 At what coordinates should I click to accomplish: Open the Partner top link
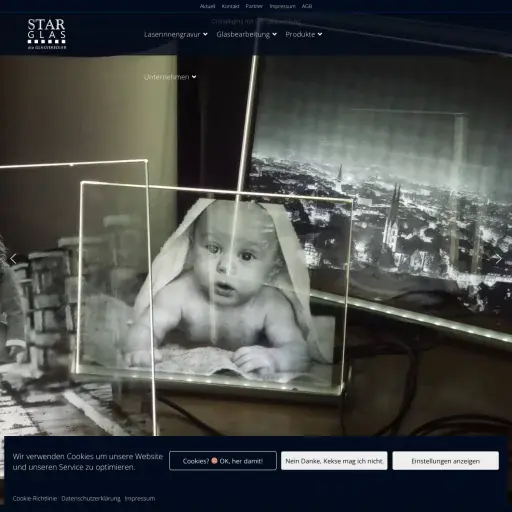pos(254,6)
